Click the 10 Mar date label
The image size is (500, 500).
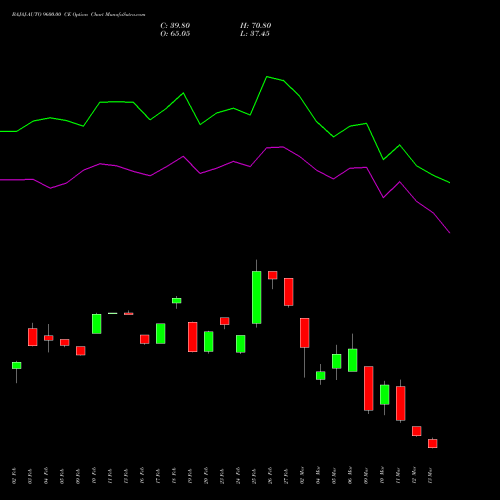(x=382, y=476)
